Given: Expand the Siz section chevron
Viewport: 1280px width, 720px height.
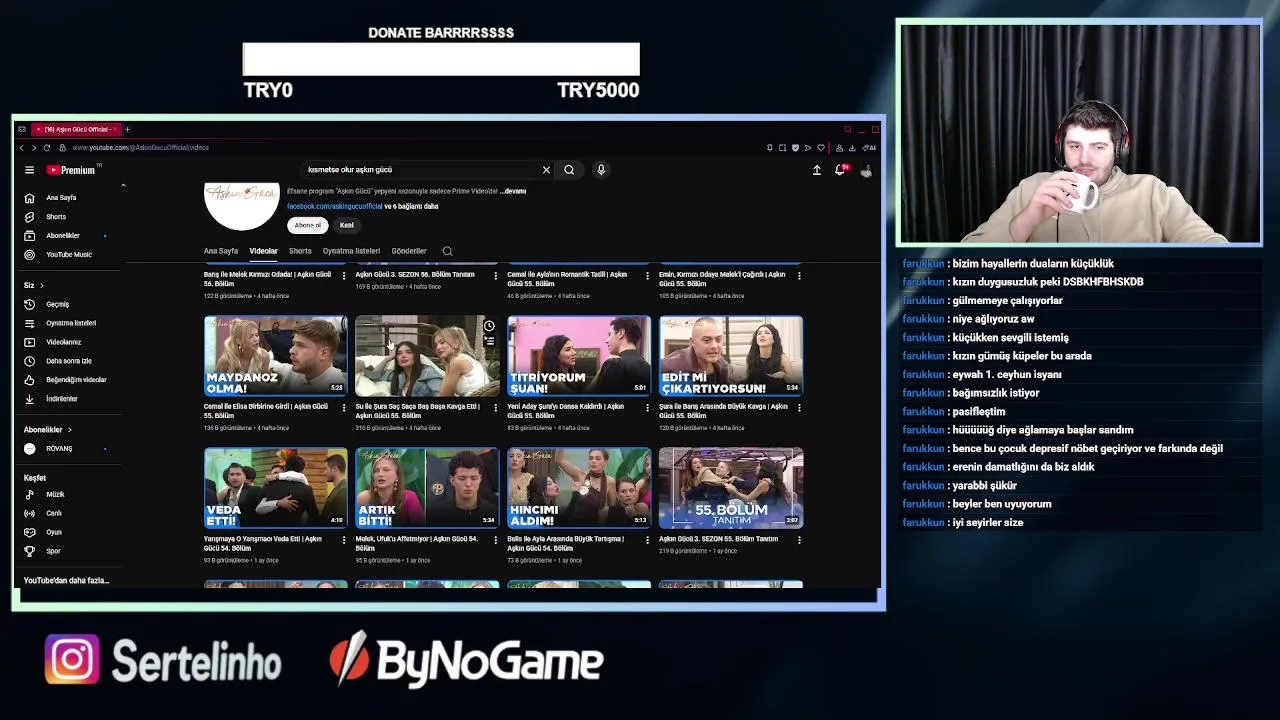Looking at the screenshot, I should (x=42, y=286).
